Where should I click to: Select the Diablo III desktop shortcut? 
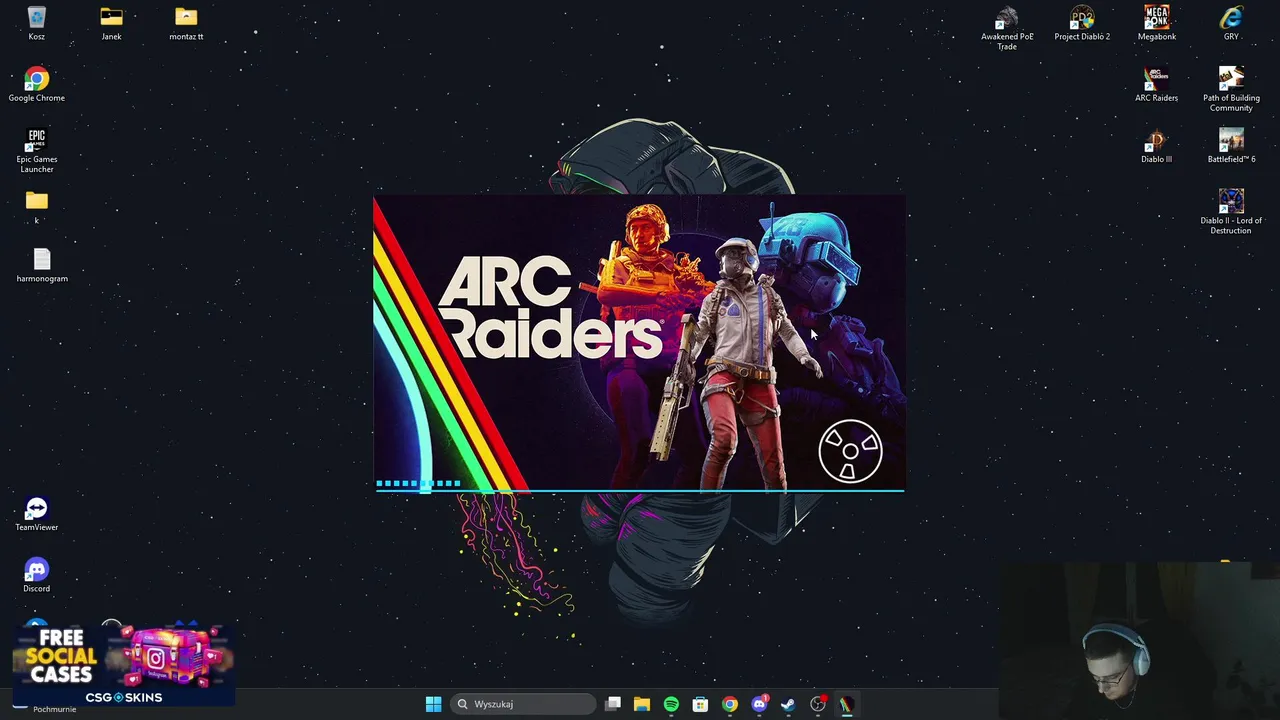click(1156, 145)
